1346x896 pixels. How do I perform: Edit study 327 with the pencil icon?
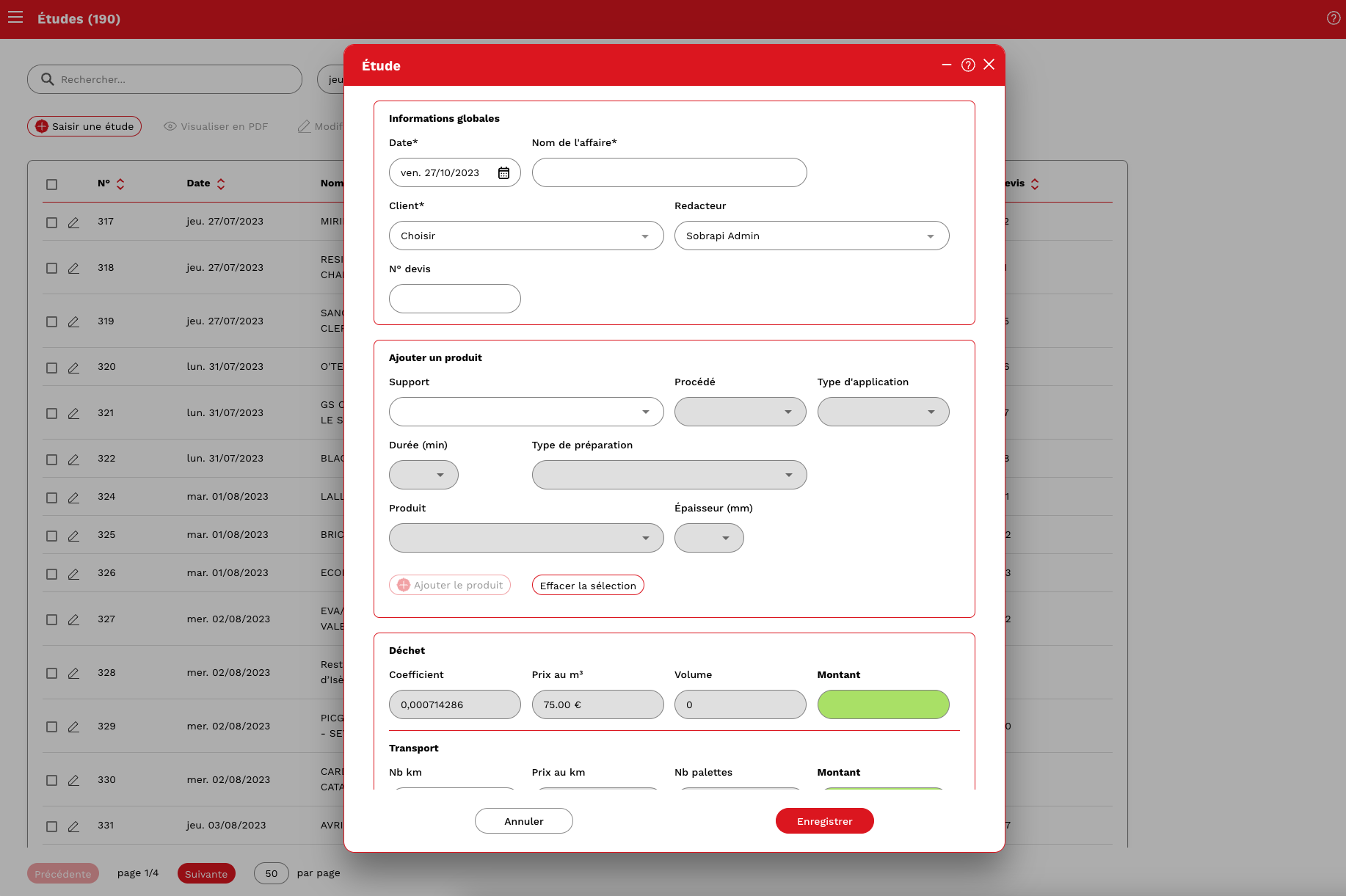(x=73, y=620)
